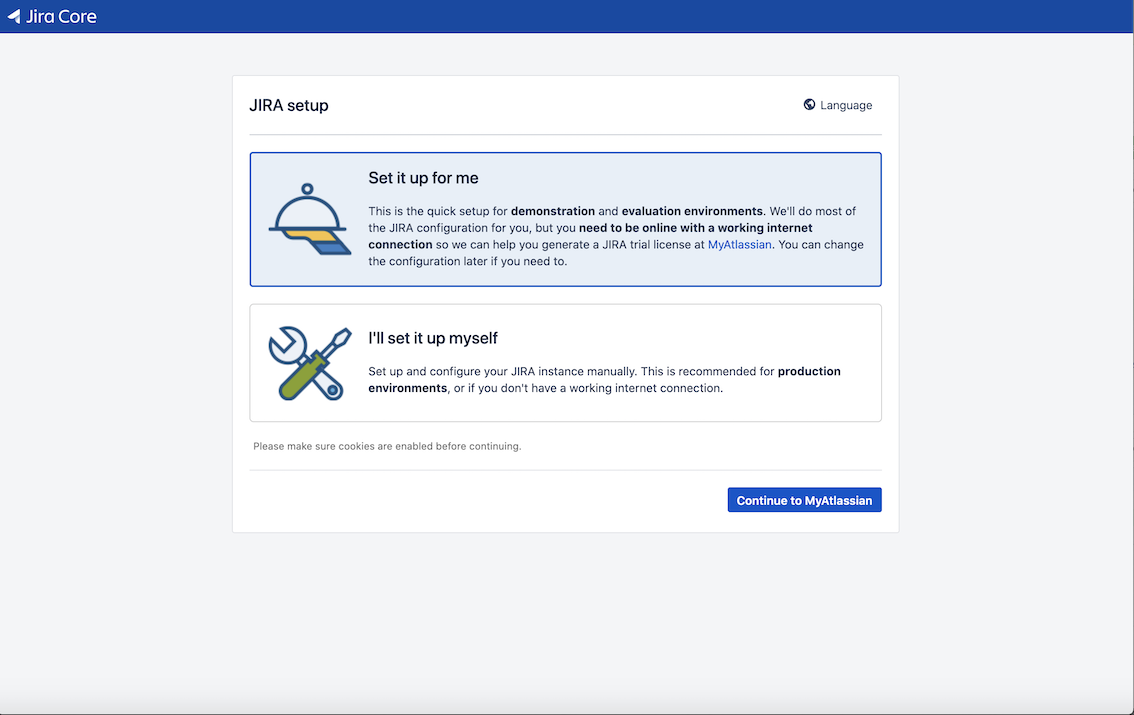Click the quick setup description paragraph
The image size is (1134, 715).
pyautogui.click(x=615, y=236)
